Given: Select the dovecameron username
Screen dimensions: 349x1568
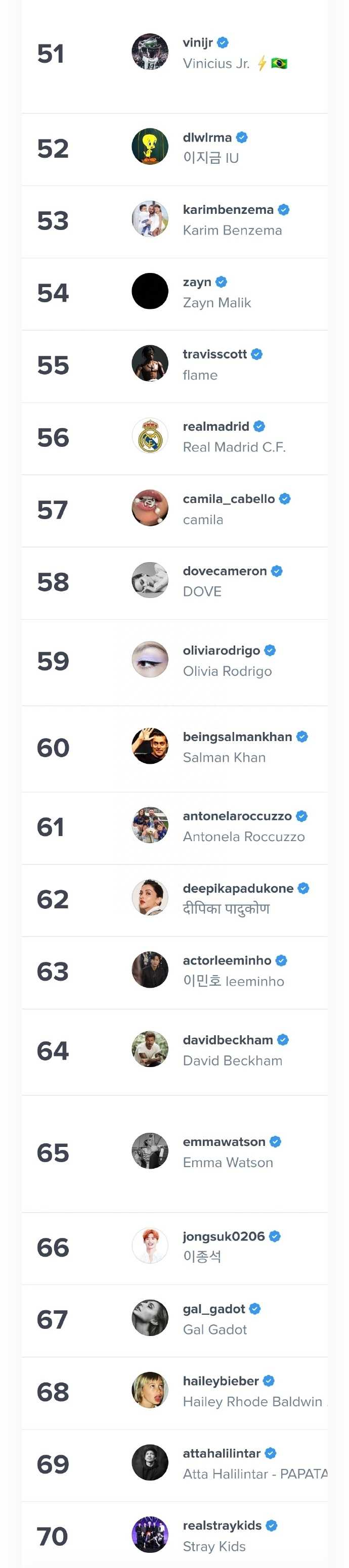Looking at the screenshot, I should 225,572.
